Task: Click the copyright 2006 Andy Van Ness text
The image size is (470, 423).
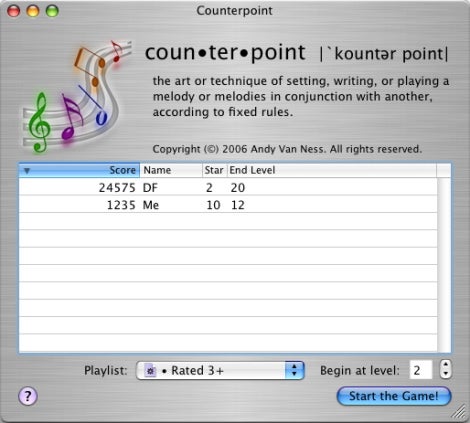Action: coord(287,149)
